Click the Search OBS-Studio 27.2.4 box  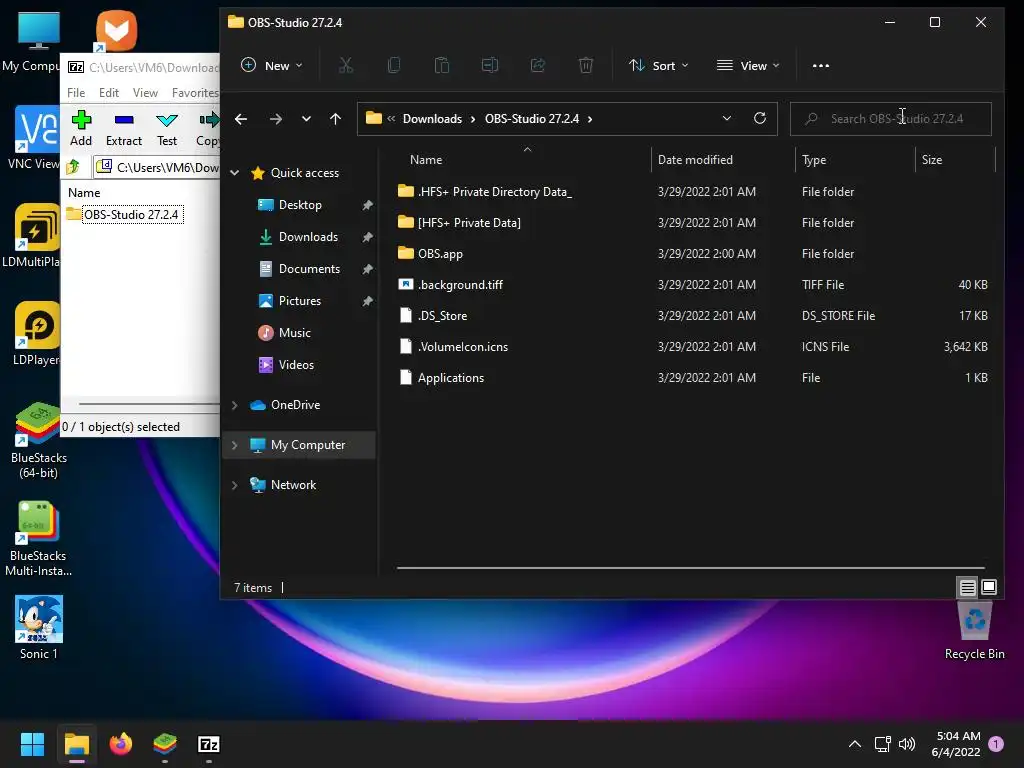click(x=891, y=119)
